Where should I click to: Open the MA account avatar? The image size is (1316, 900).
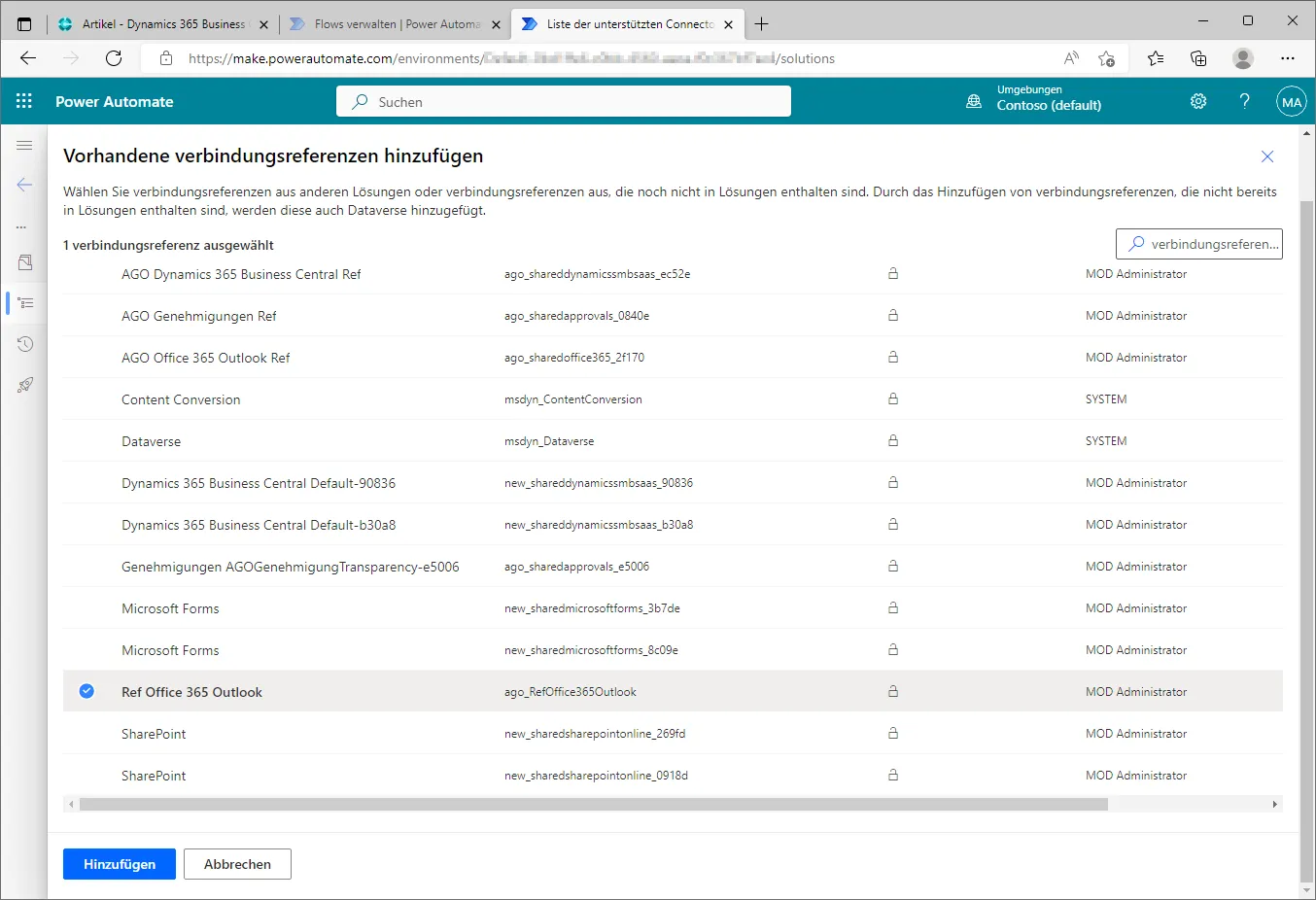pyautogui.click(x=1292, y=101)
